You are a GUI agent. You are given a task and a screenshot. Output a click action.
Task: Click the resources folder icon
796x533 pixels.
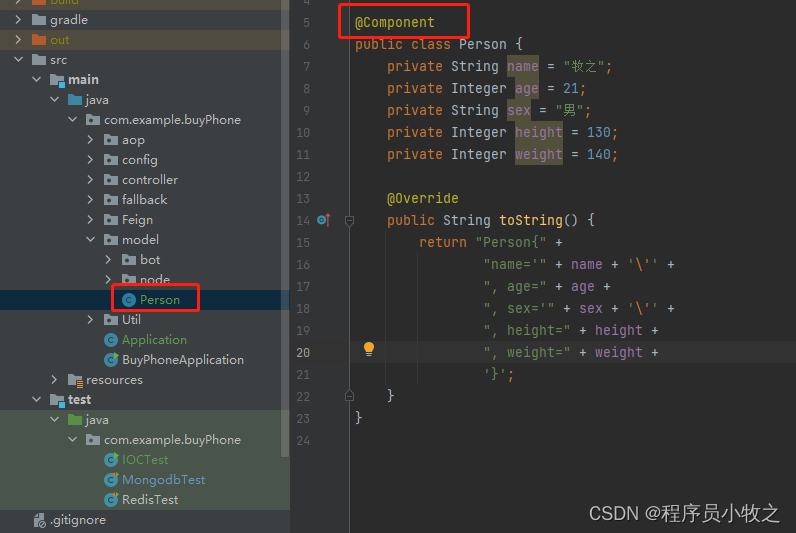75,380
